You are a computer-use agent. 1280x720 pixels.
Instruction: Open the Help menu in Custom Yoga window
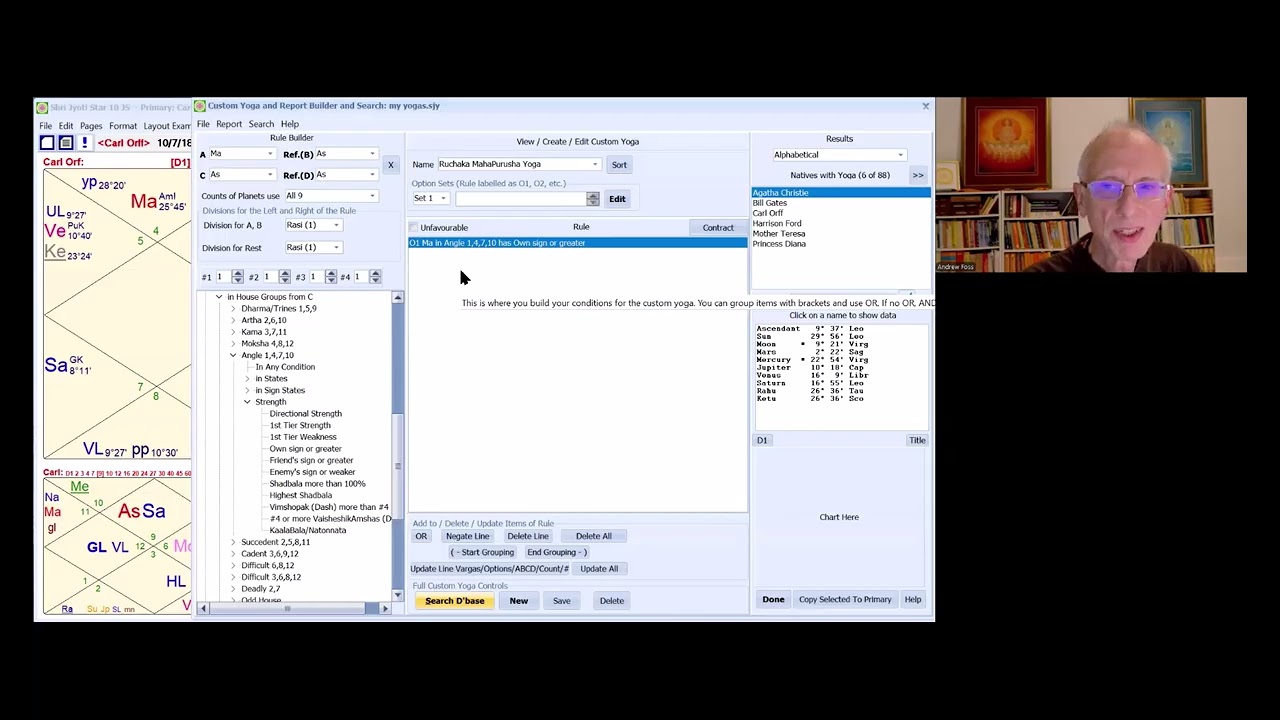289,124
